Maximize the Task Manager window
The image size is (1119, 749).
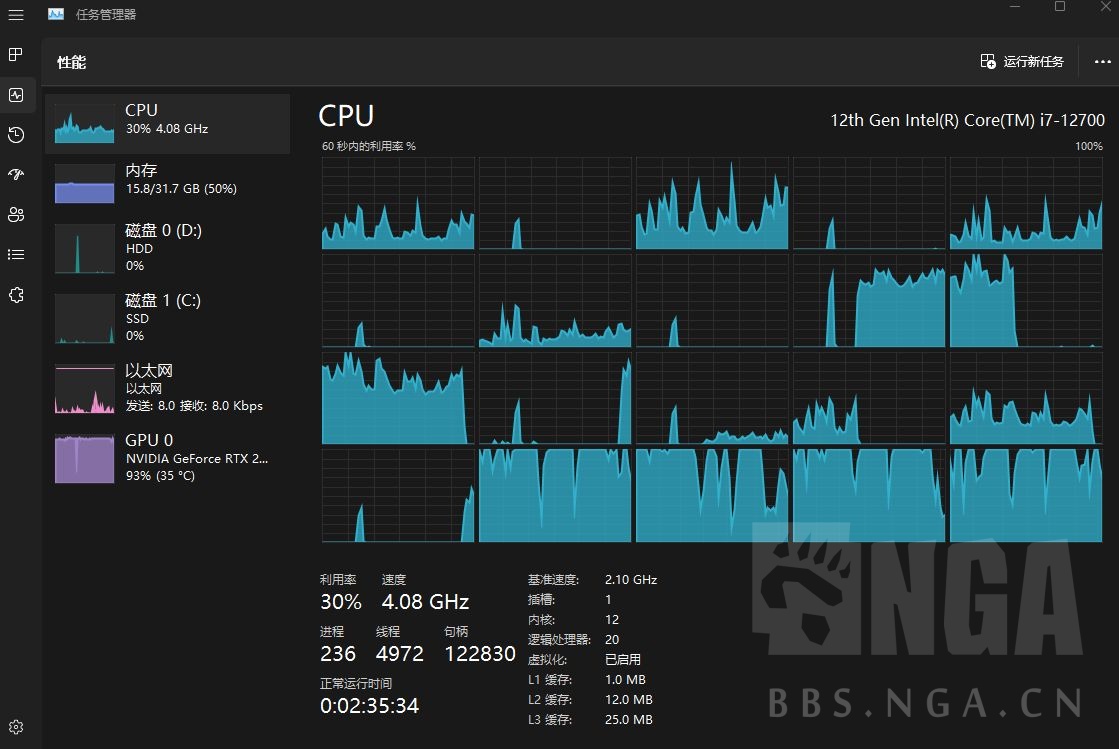coord(1060,7)
